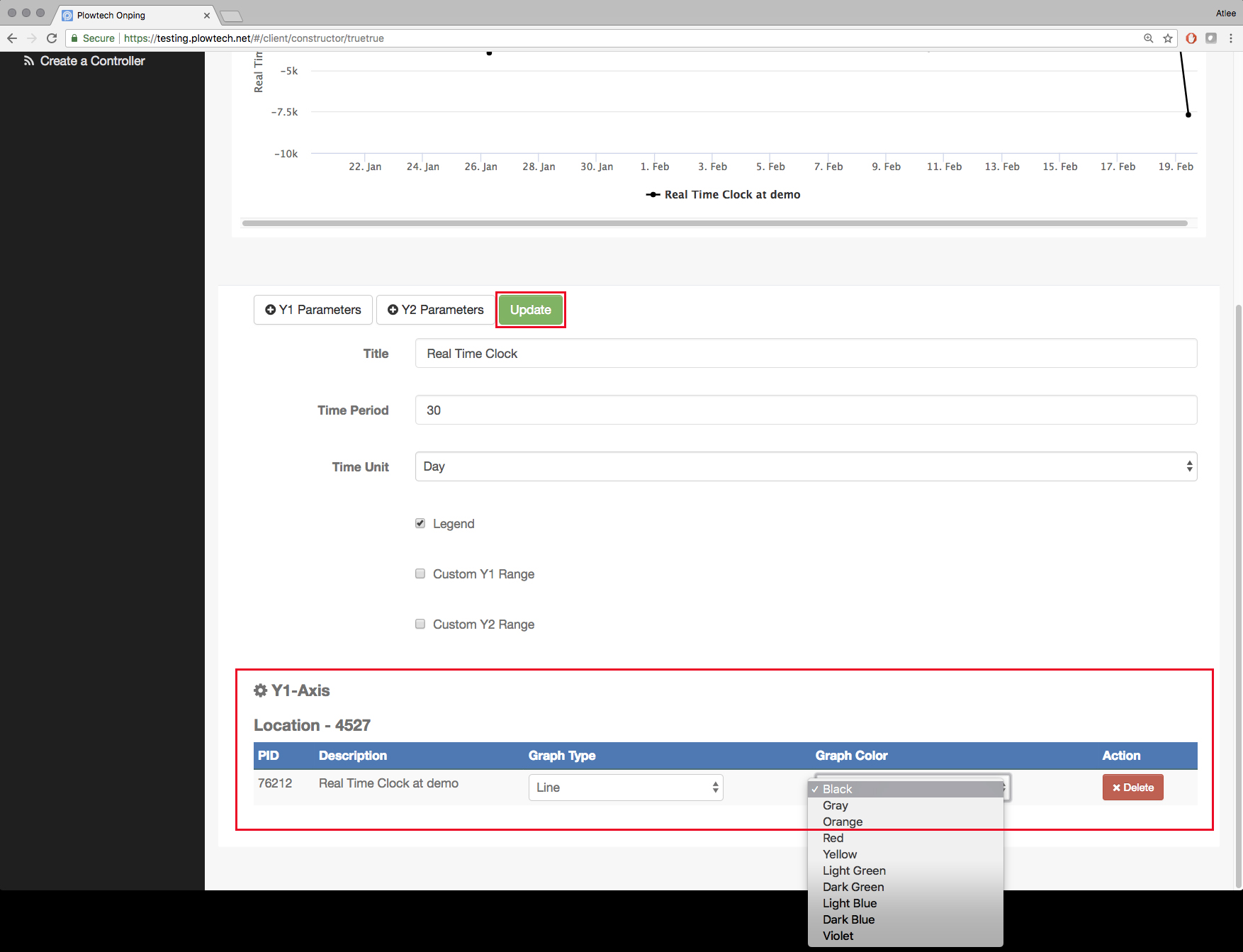
Task: Open the Chrome three-dot menu
Action: tap(1231, 38)
